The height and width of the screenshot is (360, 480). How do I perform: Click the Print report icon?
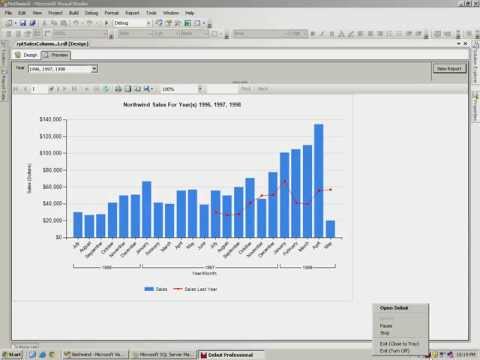[x=118, y=89]
